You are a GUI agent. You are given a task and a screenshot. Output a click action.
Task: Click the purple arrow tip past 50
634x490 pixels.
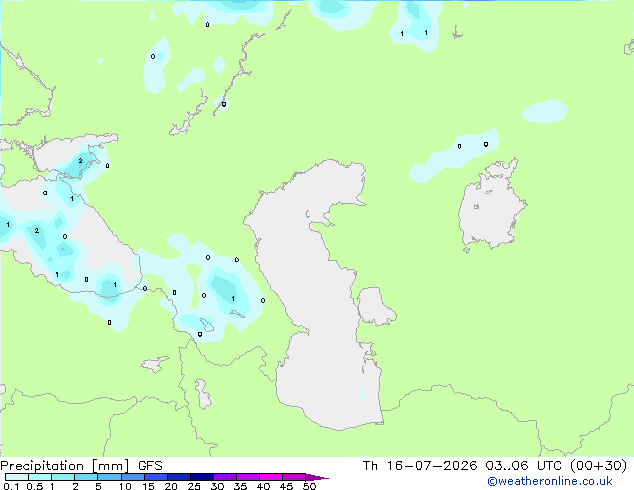(317, 477)
